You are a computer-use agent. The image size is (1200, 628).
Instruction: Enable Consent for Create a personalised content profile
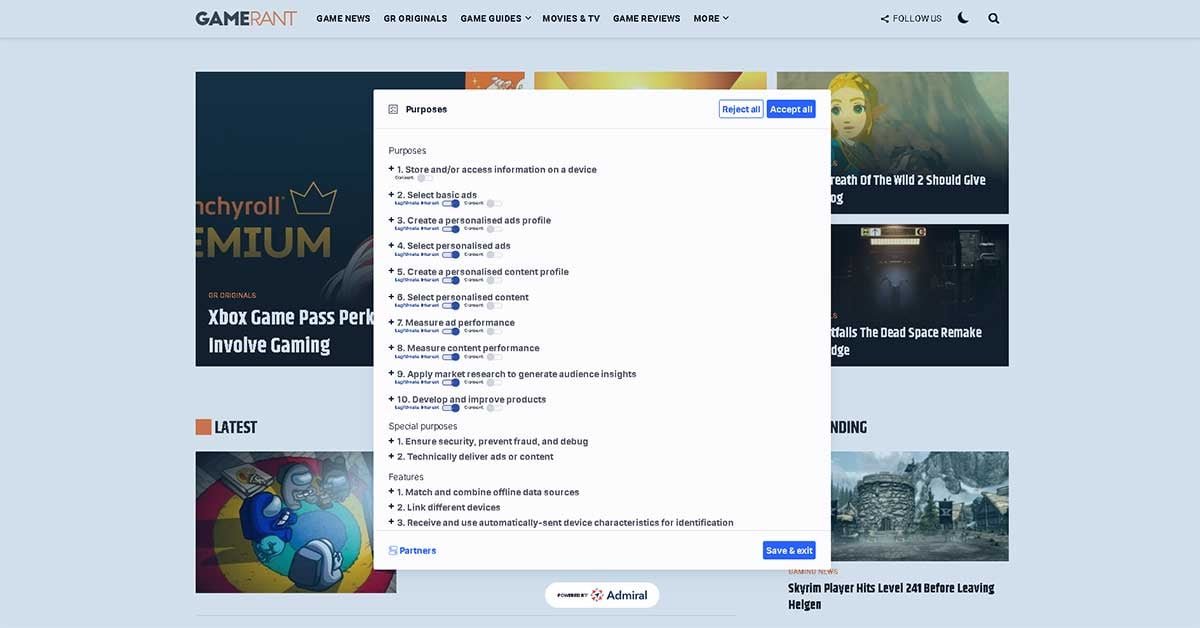click(x=494, y=280)
